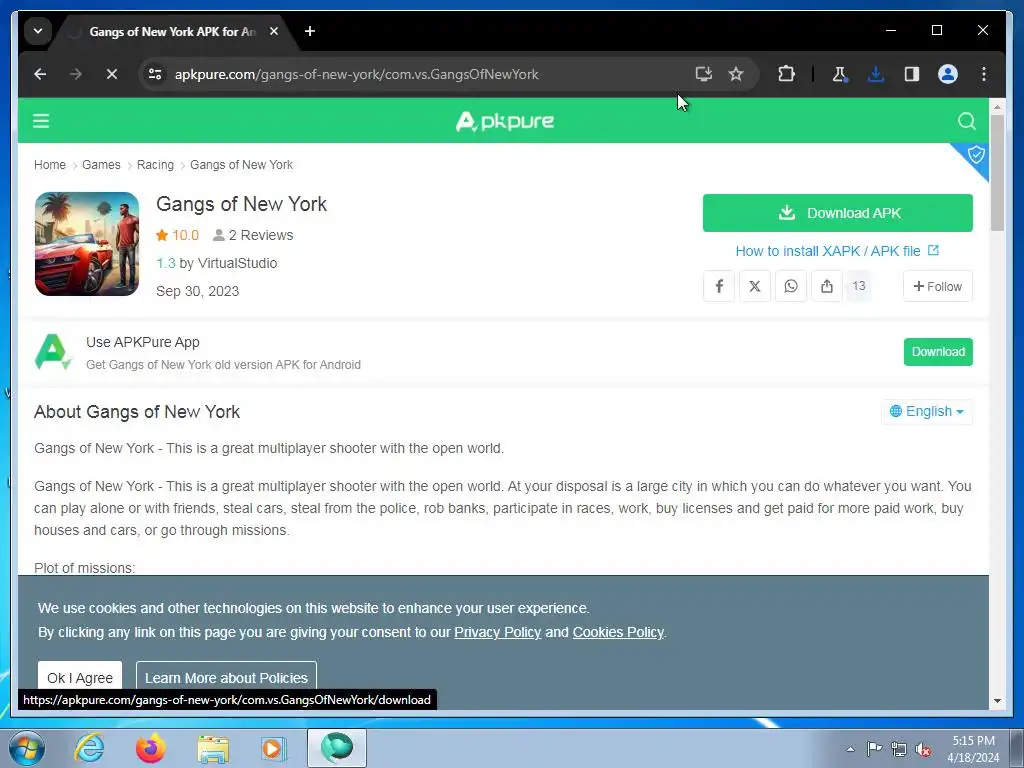1024x768 pixels.
Task: Open the Windows Start button
Action: (x=26, y=748)
